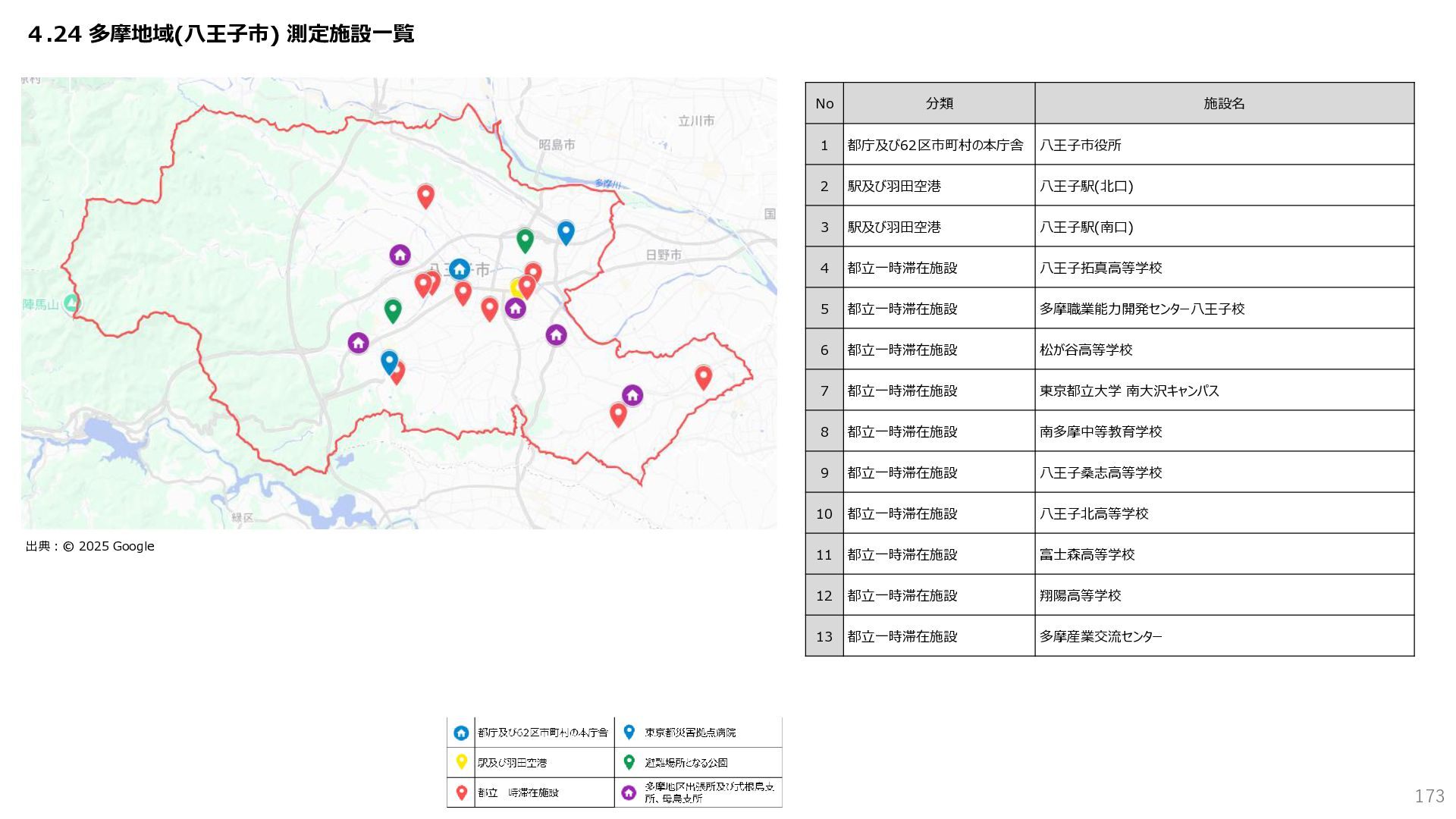
Task: Click the yellow pin icon in the legend
Action: click(461, 761)
